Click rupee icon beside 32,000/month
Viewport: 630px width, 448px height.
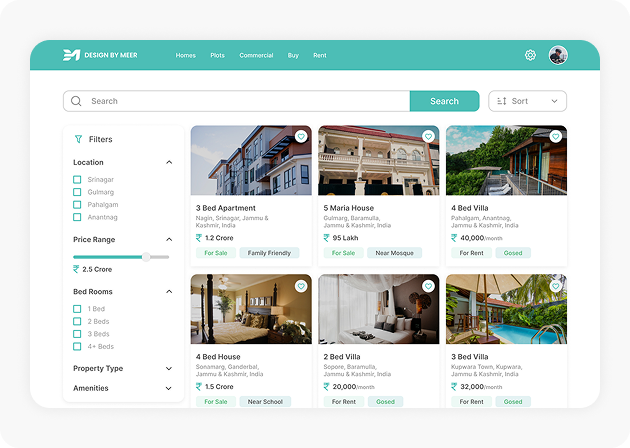coord(454,387)
